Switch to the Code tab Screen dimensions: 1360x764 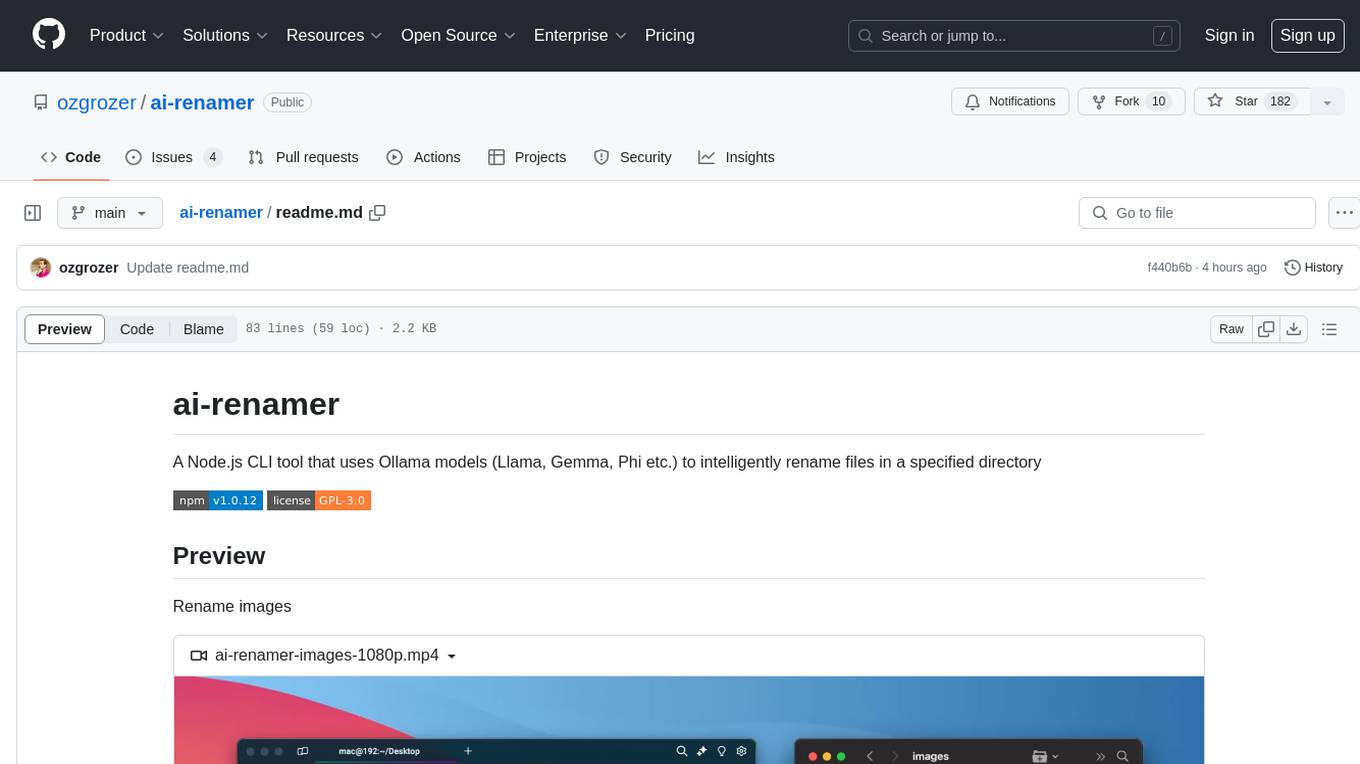pyautogui.click(x=71, y=157)
